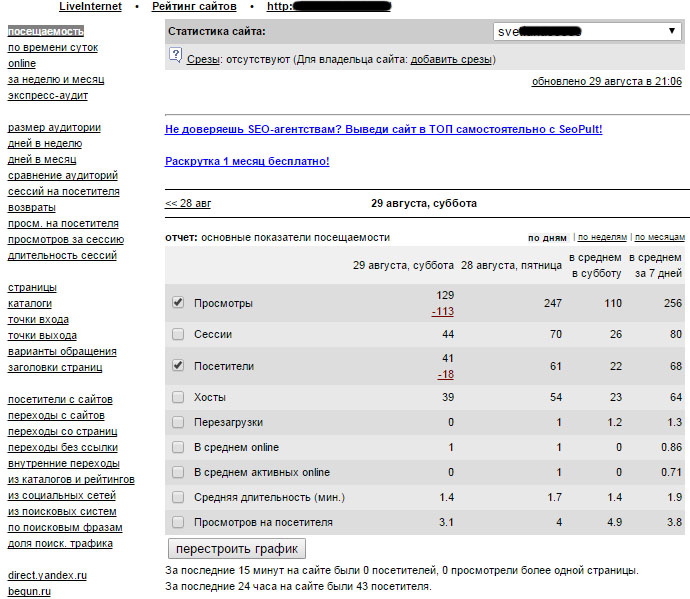Open Раскрутка 1 месяц бесплатно link
Image resolution: width=690 pixels, height=599 pixels.
pos(247,162)
